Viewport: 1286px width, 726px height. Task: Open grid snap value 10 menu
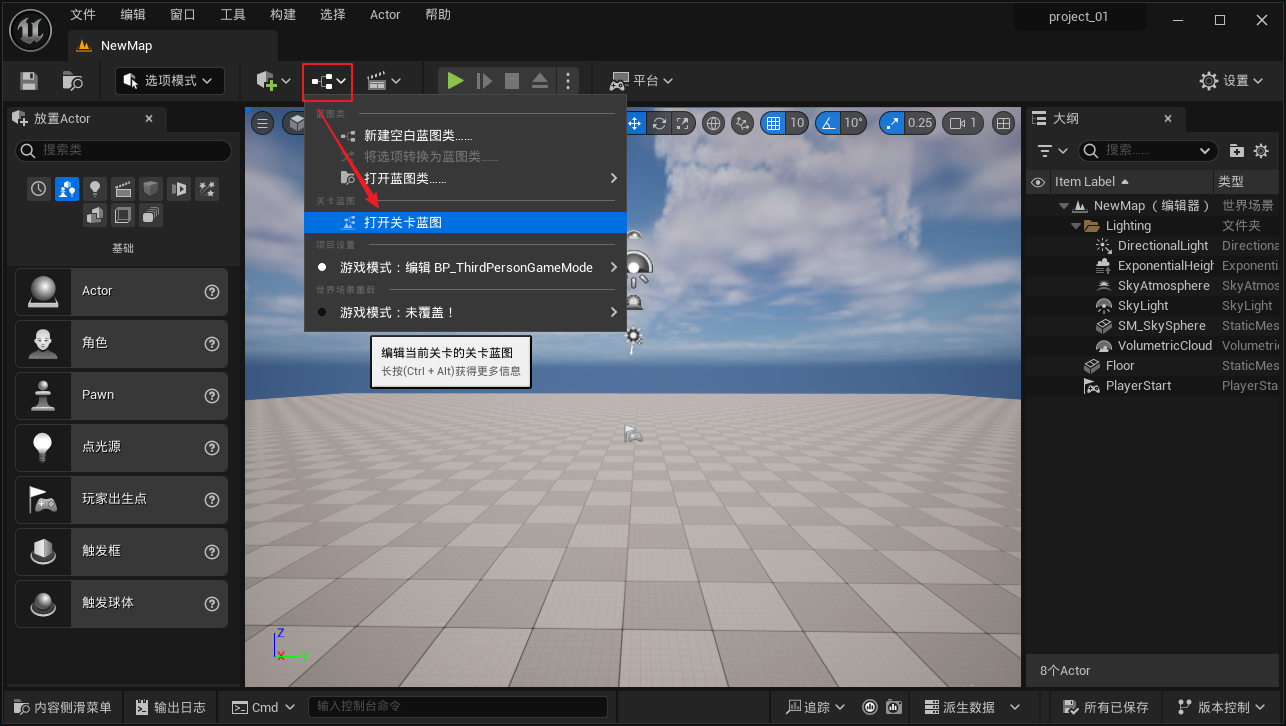[x=797, y=123]
